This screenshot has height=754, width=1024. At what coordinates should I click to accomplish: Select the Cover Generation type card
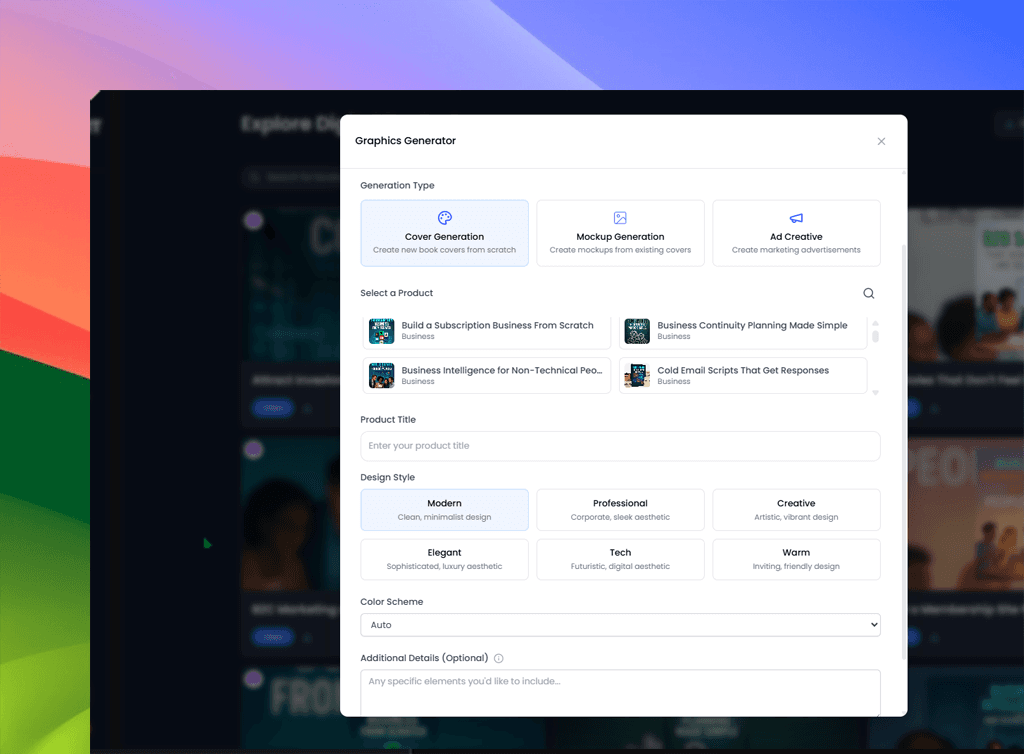click(x=444, y=233)
